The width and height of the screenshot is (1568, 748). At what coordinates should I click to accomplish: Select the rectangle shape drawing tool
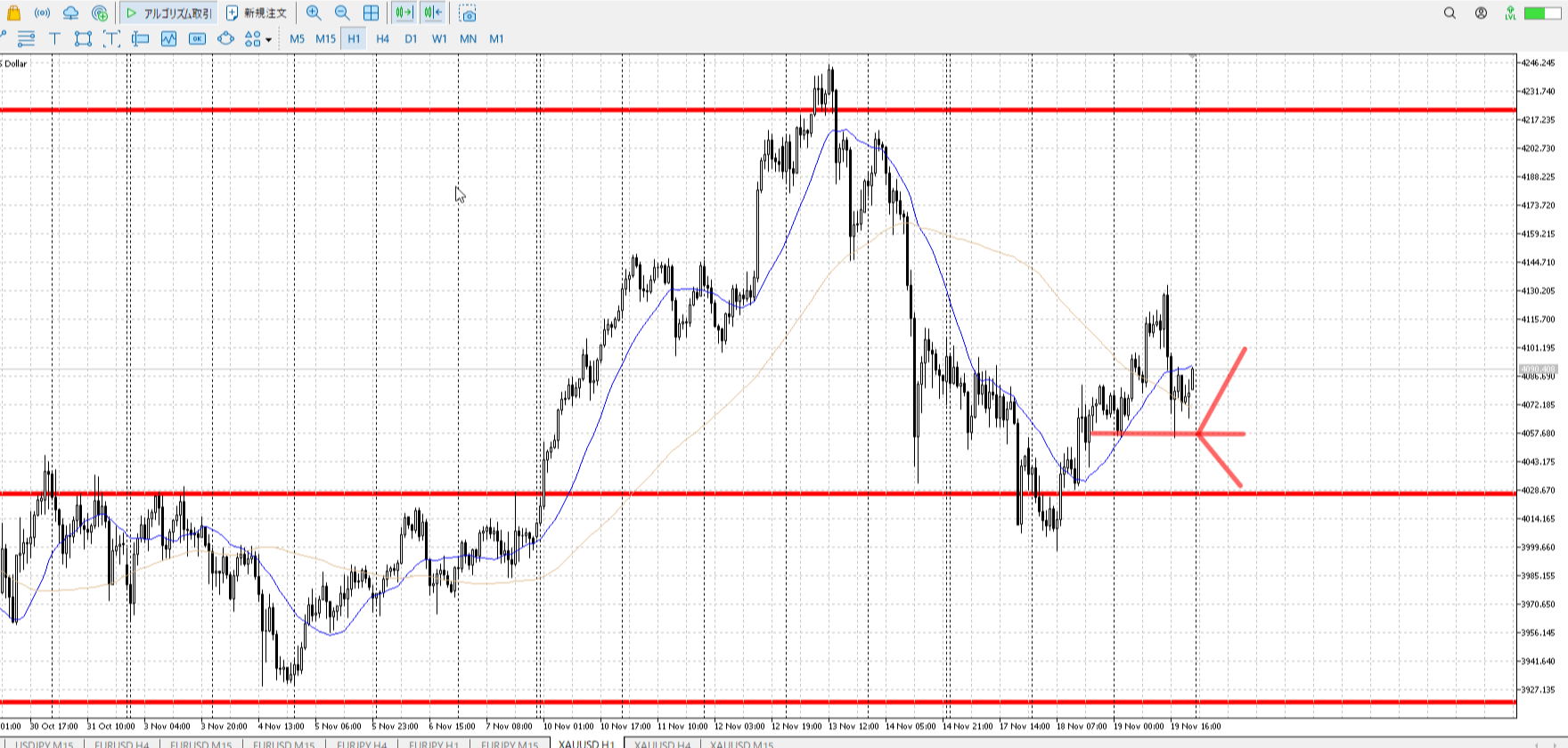pyautogui.click(x=83, y=38)
